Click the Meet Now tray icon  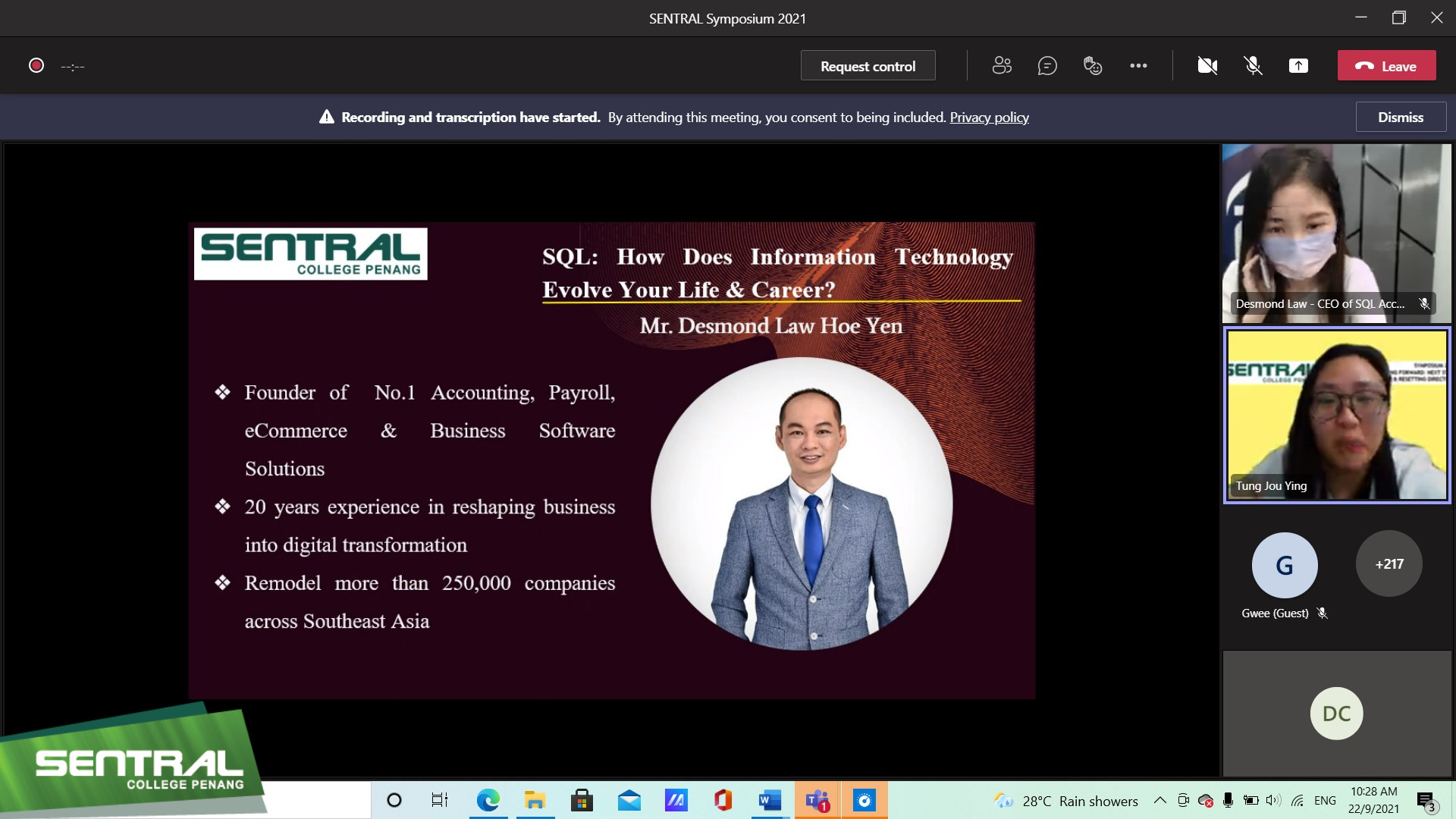point(1183,800)
